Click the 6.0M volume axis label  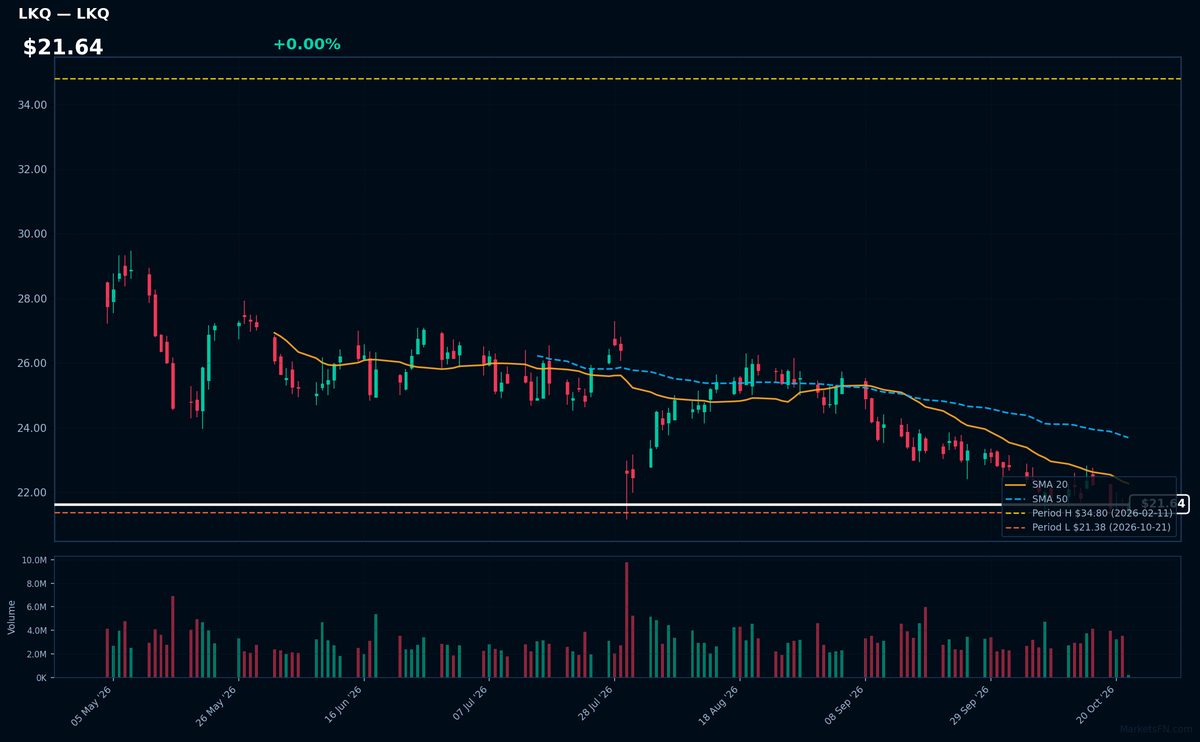pyautogui.click(x=37, y=607)
